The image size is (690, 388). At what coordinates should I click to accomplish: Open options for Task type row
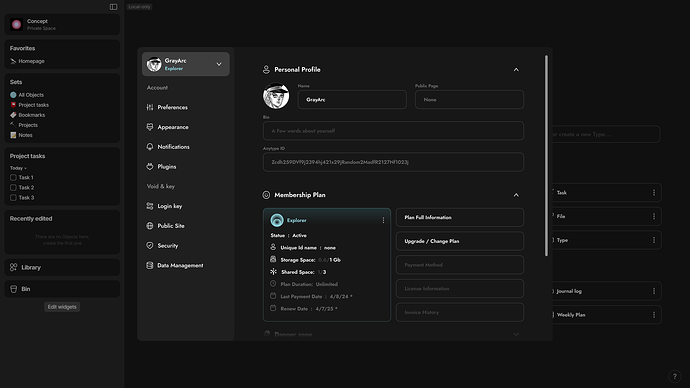654,193
